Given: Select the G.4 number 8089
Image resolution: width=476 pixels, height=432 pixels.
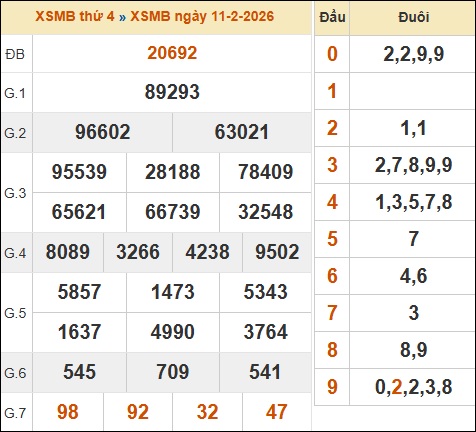Looking at the screenshot, I should [x=68, y=252].
